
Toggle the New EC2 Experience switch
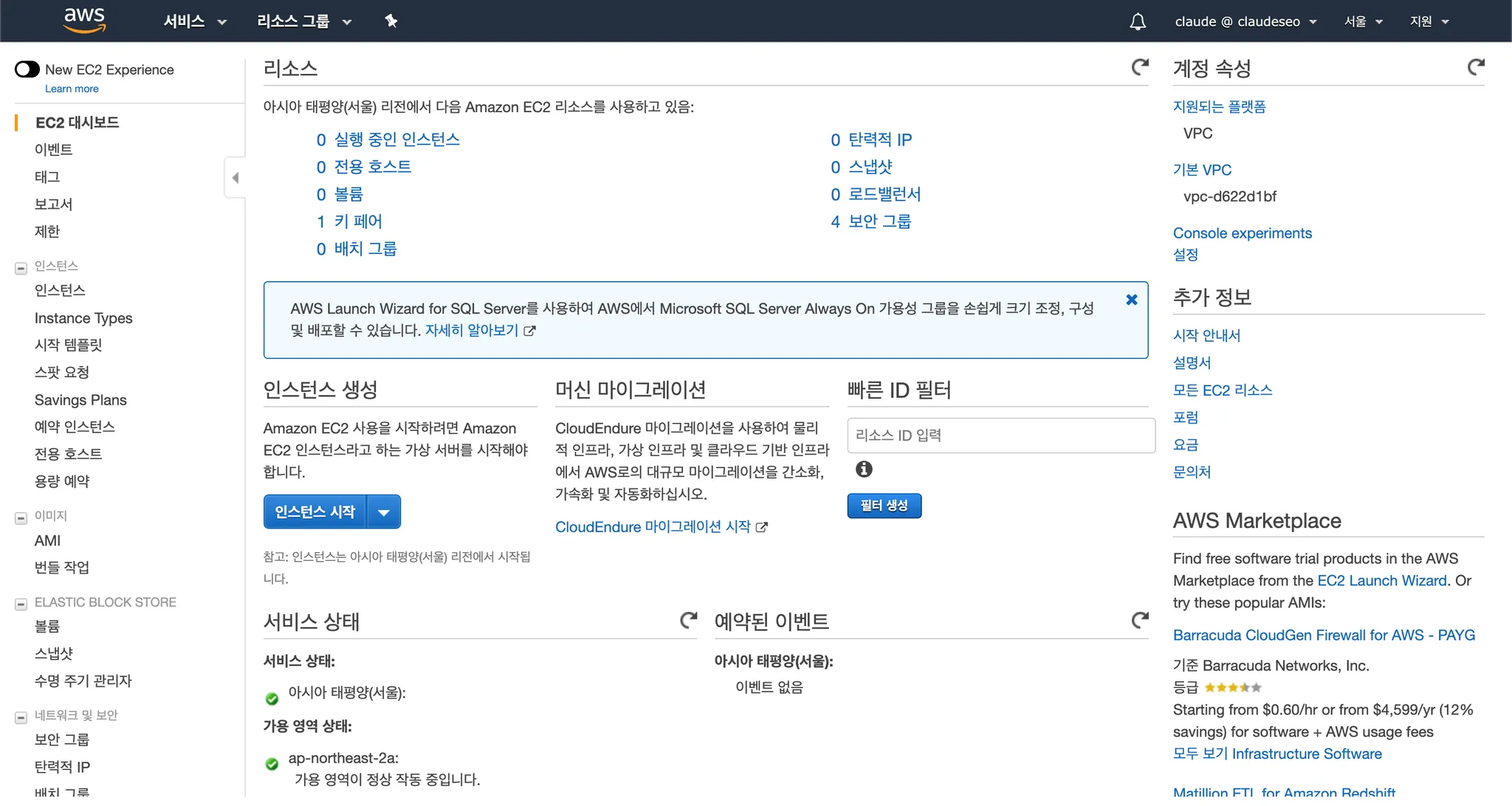click(x=27, y=69)
